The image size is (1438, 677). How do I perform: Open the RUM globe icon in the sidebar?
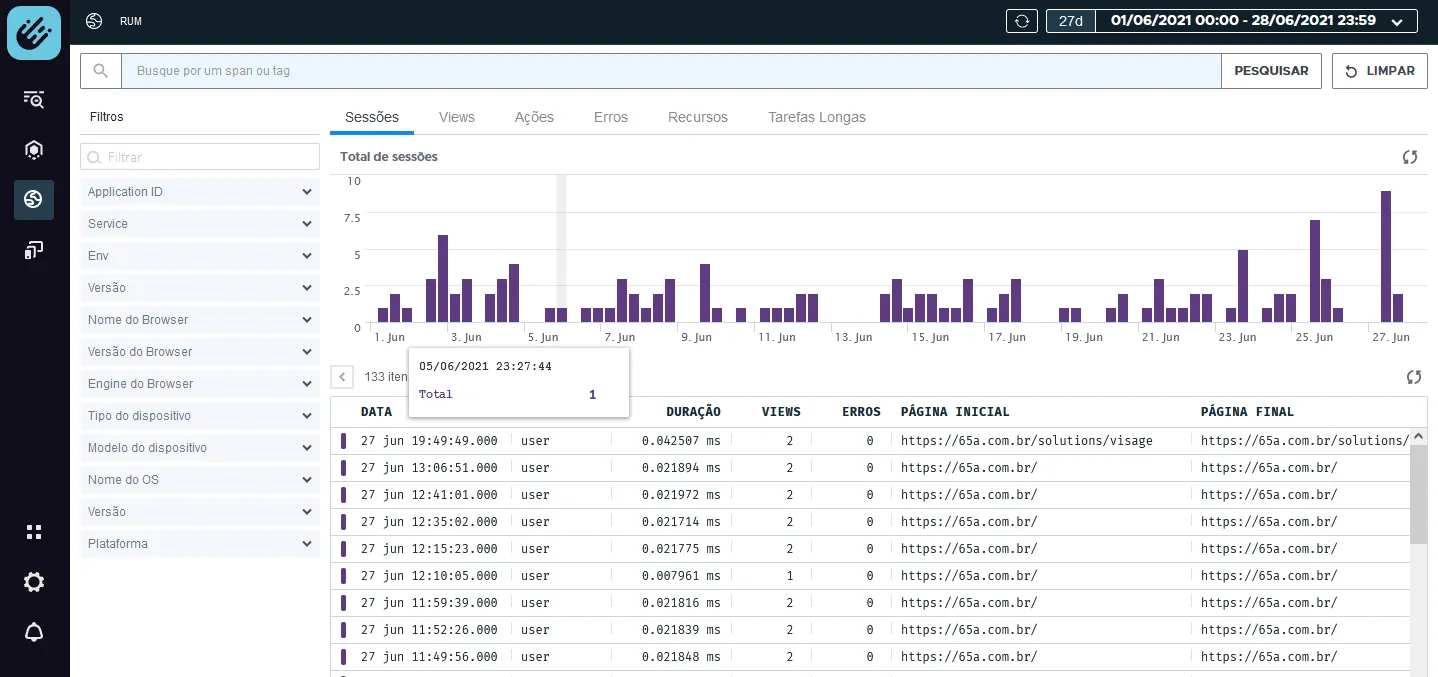[x=34, y=200]
